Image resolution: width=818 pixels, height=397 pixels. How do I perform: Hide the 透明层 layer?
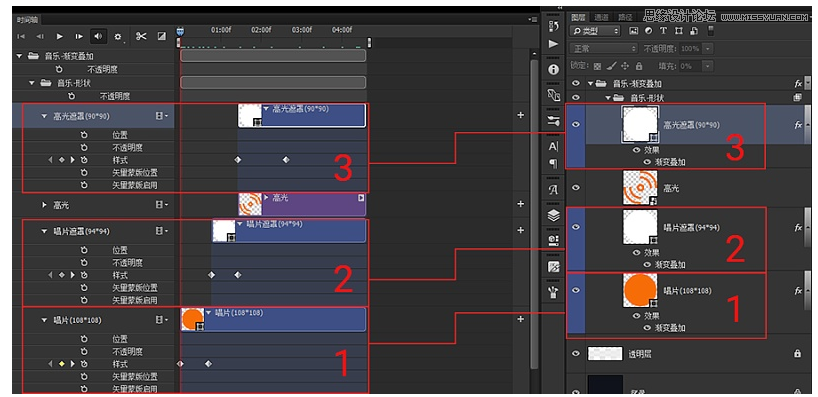[576, 354]
